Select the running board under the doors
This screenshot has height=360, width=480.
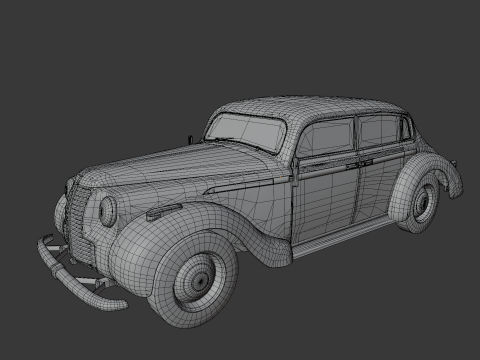(x=342, y=236)
